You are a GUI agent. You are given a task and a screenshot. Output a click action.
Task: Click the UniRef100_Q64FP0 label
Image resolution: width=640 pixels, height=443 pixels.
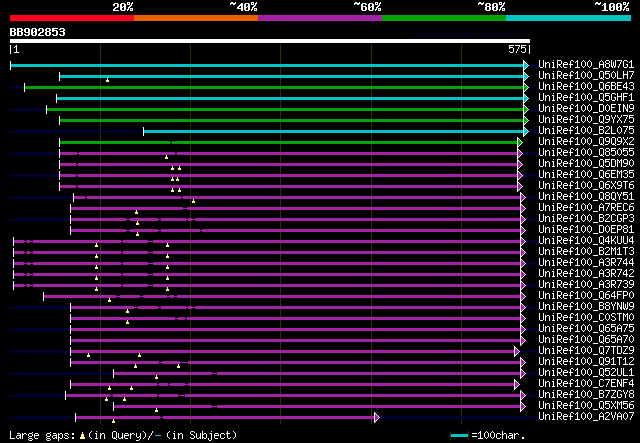pos(586,296)
